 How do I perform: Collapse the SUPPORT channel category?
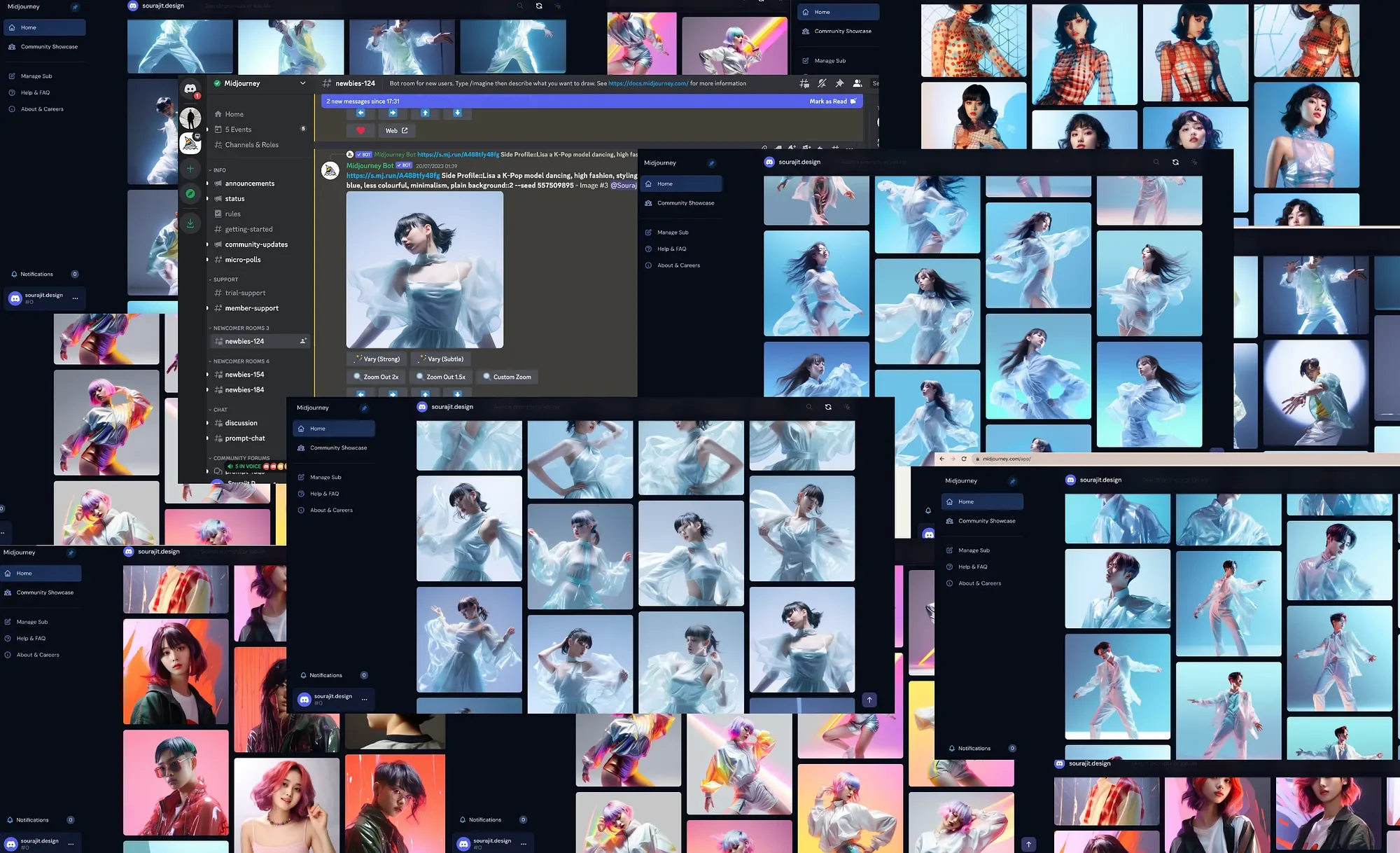223,279
